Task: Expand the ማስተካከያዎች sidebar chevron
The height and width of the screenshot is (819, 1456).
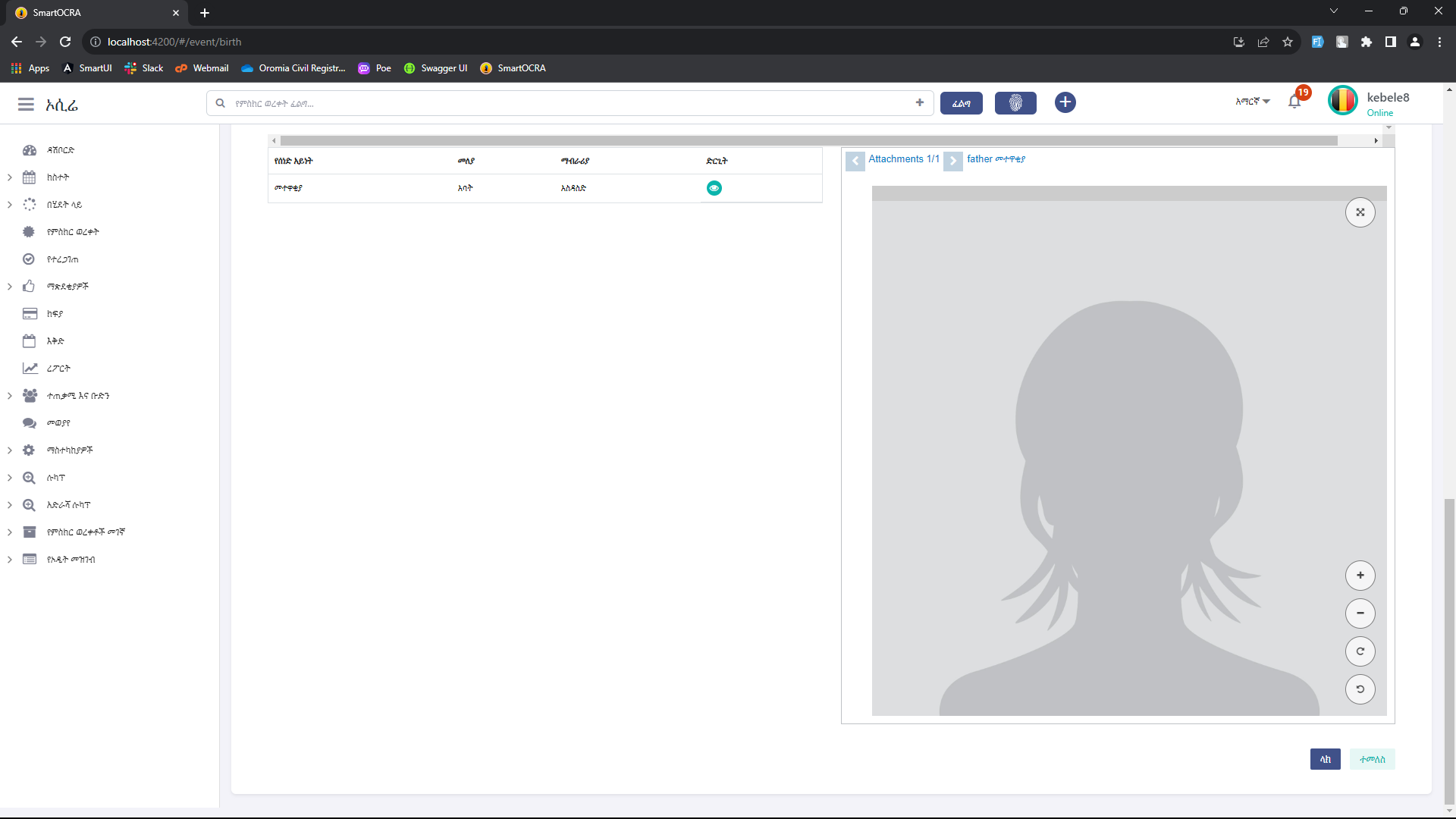Action: [10, 450]
